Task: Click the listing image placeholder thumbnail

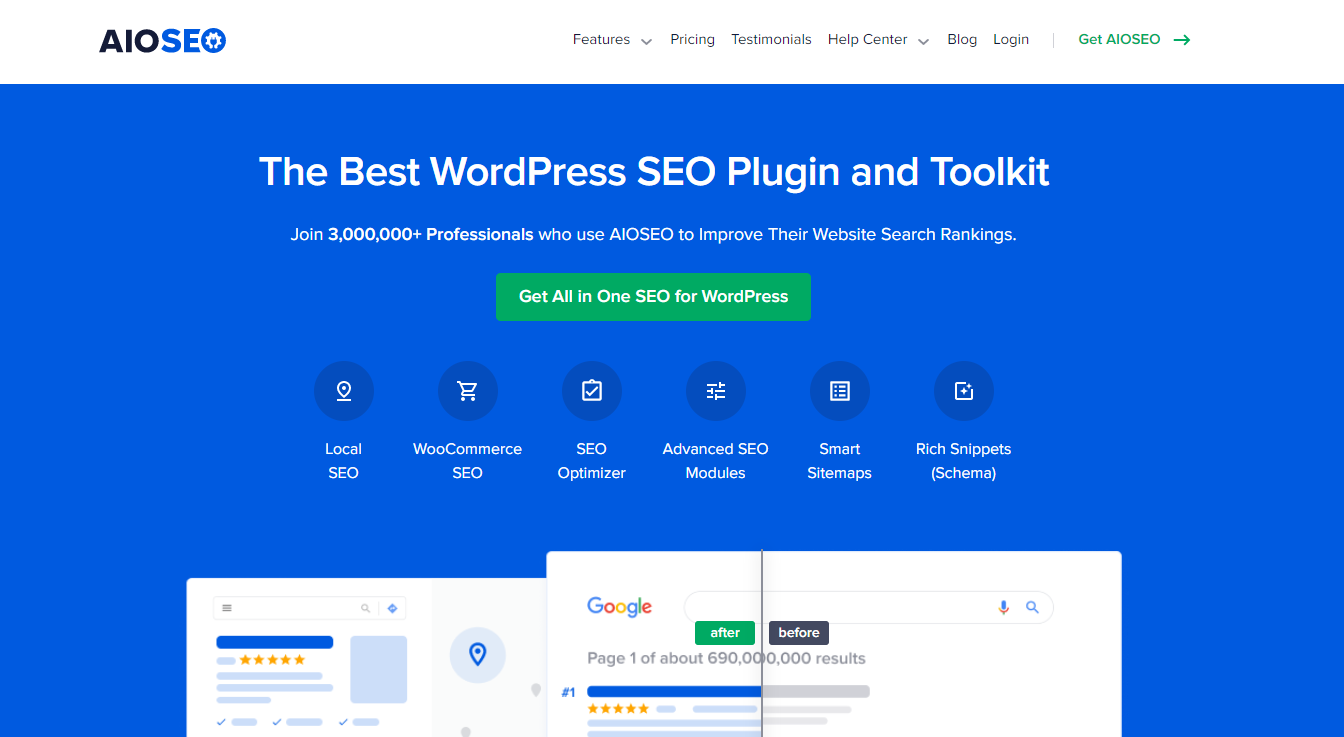Action: tap(379, 669)
